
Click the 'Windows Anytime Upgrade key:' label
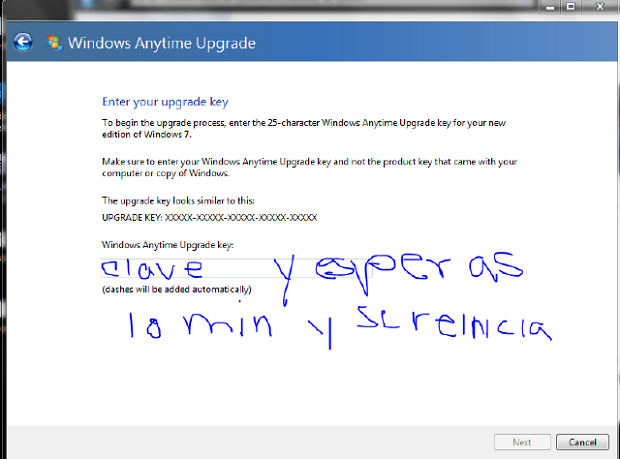tap(168, 245)
